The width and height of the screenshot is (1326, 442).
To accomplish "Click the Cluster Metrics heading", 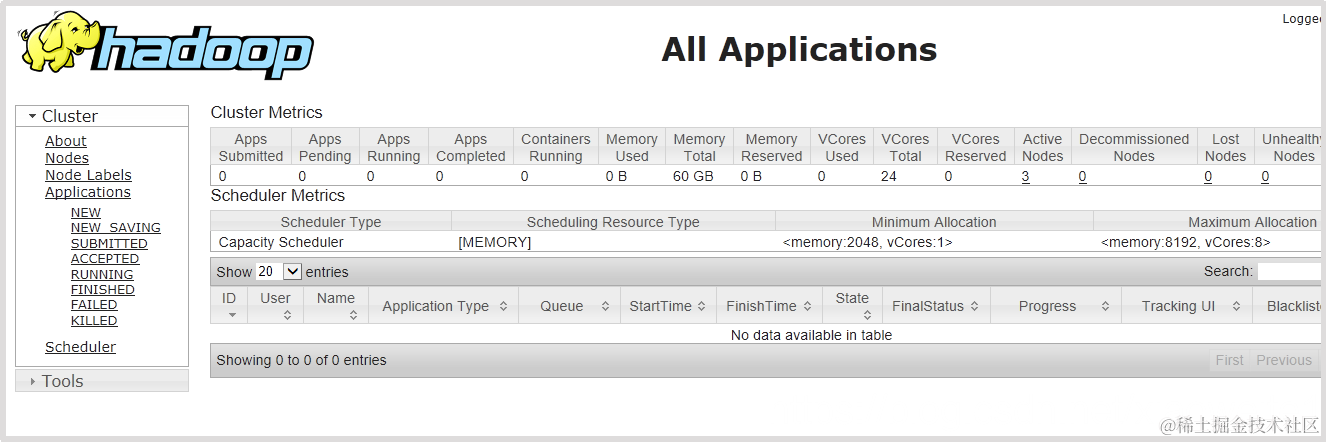I will point(267,112).
